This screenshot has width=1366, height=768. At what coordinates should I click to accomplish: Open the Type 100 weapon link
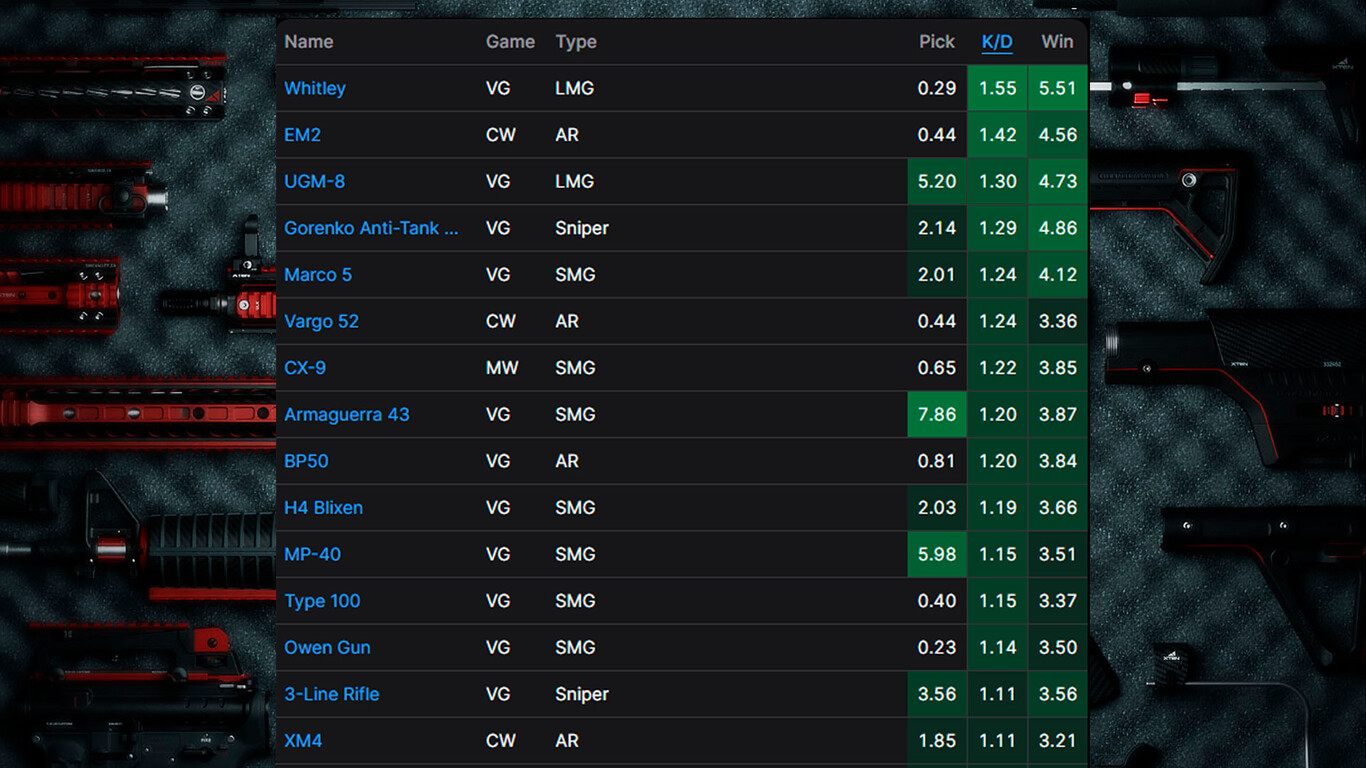click(322, 601)
